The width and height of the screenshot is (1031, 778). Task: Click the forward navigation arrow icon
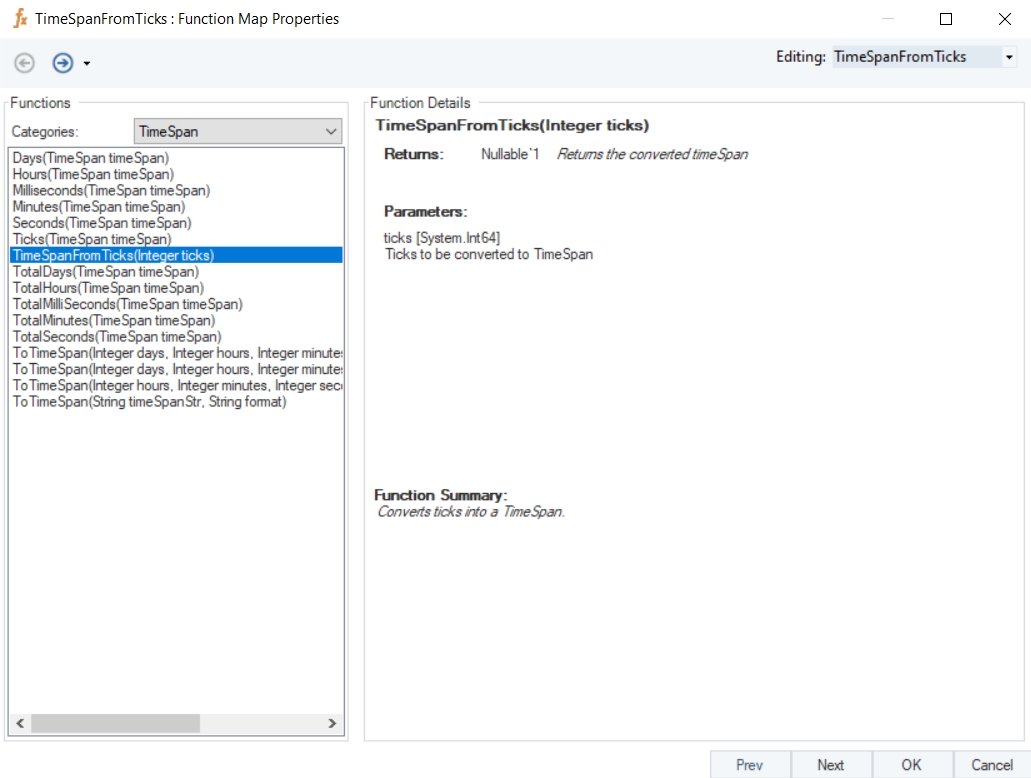tap(63, 63)
